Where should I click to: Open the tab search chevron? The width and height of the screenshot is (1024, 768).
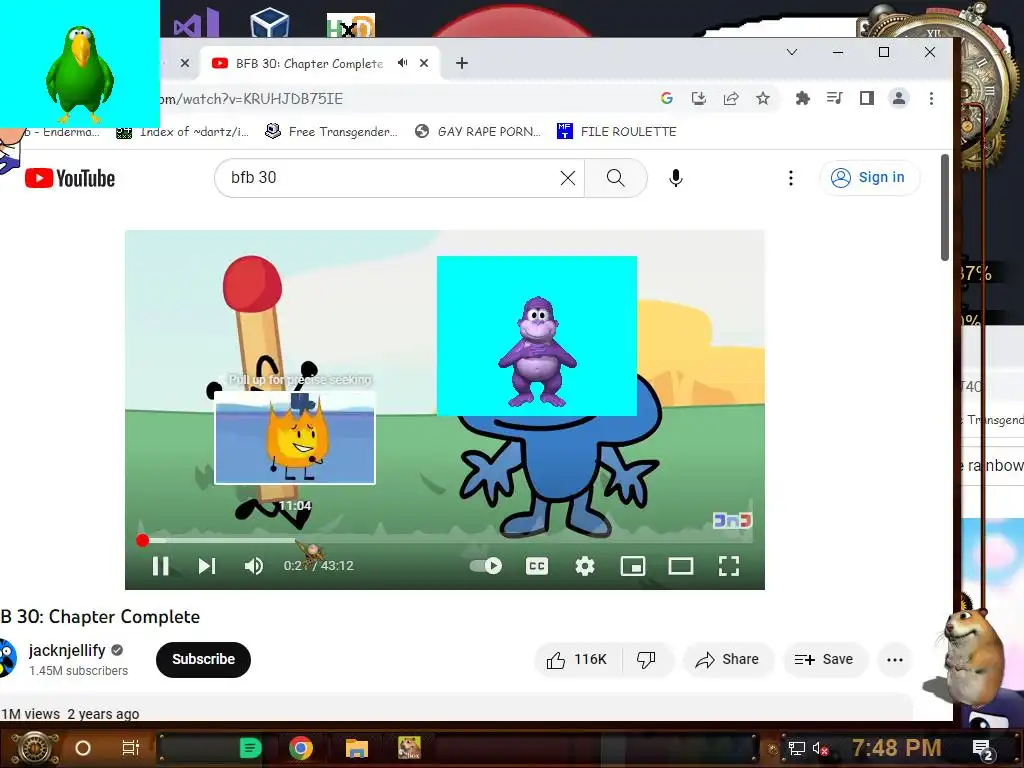[x=792, y=52]
